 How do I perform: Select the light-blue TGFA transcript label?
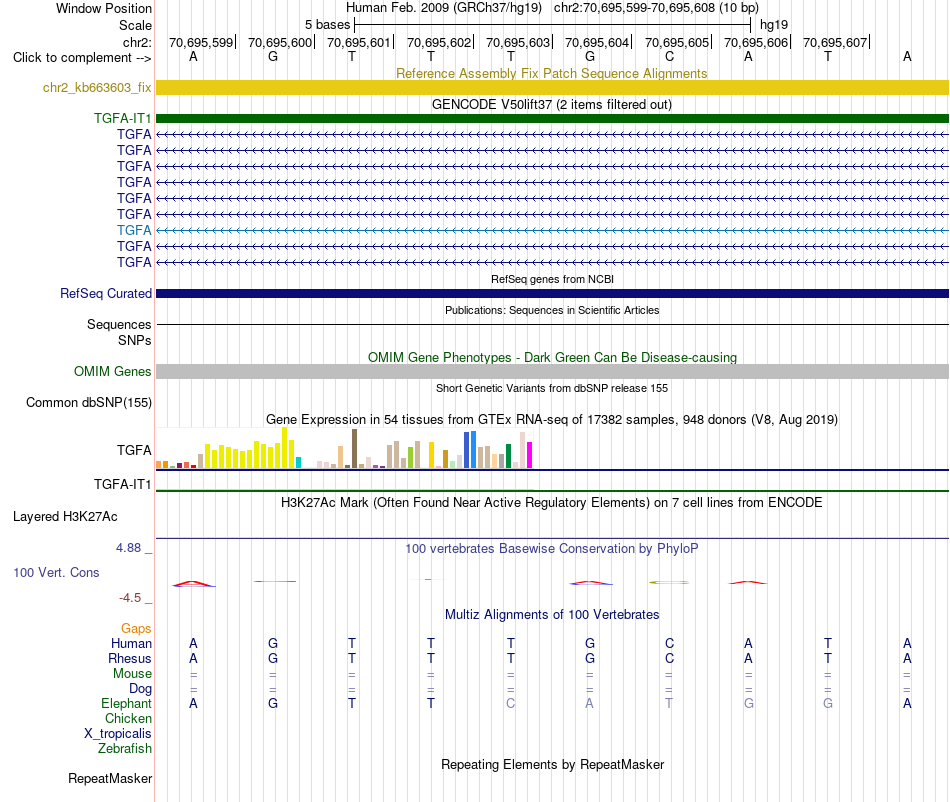(x=134, y=230)
